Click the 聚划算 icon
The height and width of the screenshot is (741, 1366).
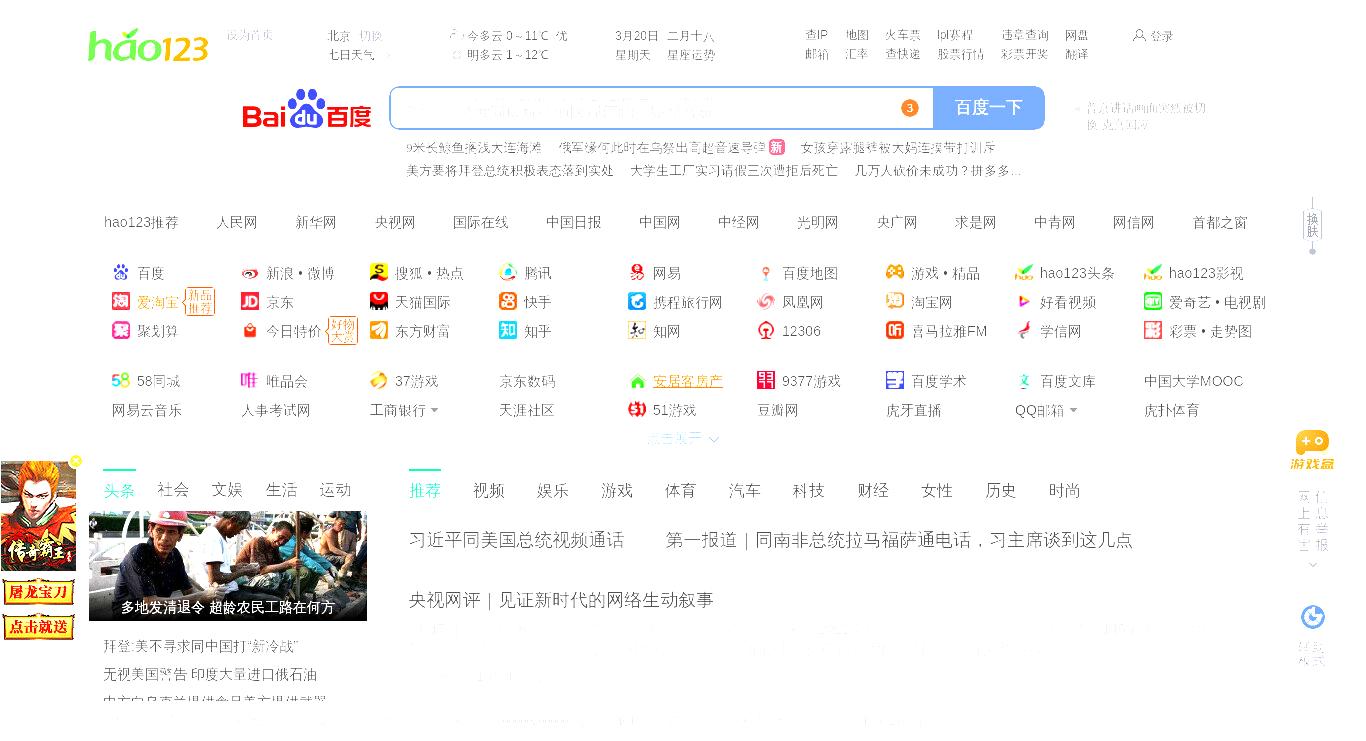pos(121,330)
